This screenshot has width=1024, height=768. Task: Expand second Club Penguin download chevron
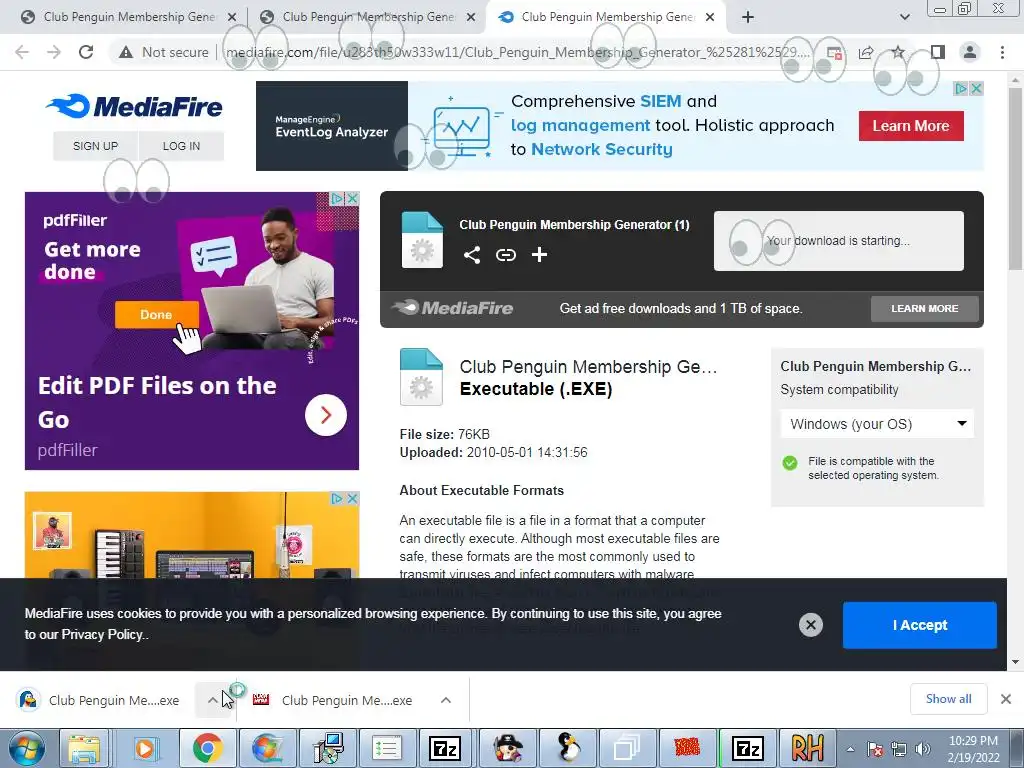(x=445, y=700)
